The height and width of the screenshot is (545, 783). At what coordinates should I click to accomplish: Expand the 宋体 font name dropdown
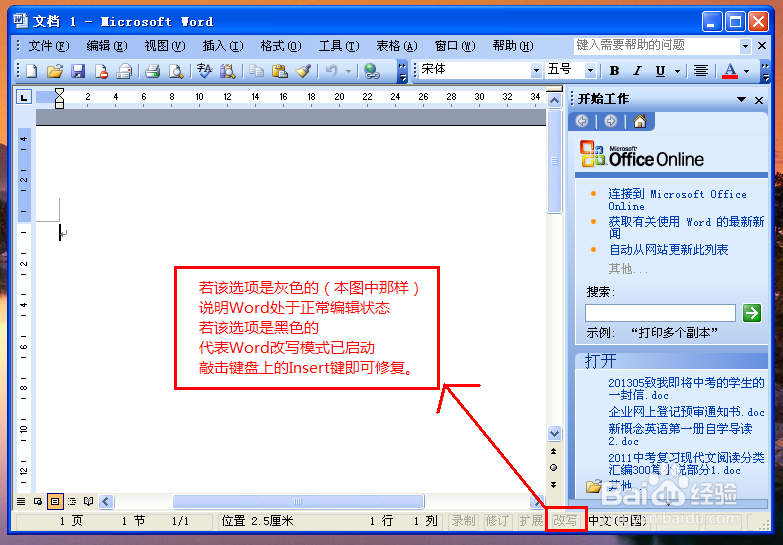pos(536,71)
